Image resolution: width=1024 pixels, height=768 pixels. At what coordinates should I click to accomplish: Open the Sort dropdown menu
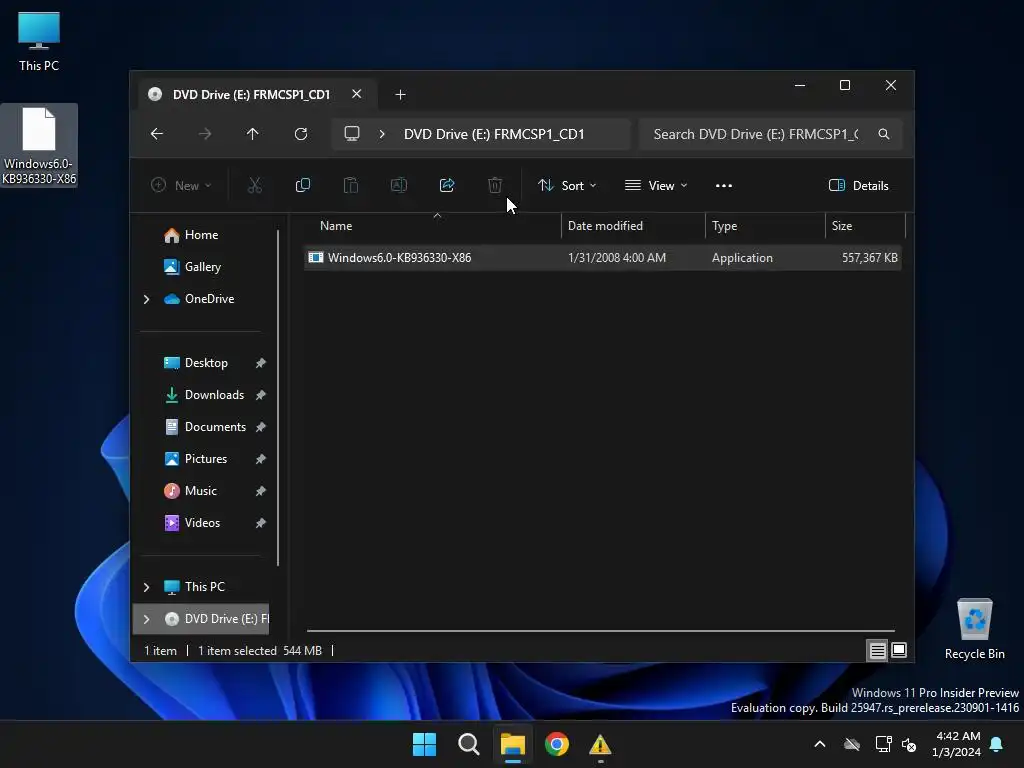pyautogui.click(x=567, y=185)
